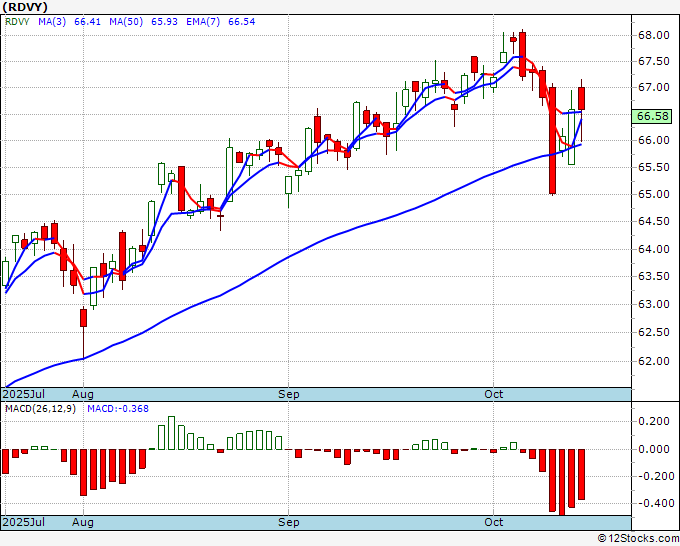Image resolution: width=680 pixels, height=546 pixels.
Task: Click the 63.50 price axis label
Action: pyautogui.click(x=654, y=277)
